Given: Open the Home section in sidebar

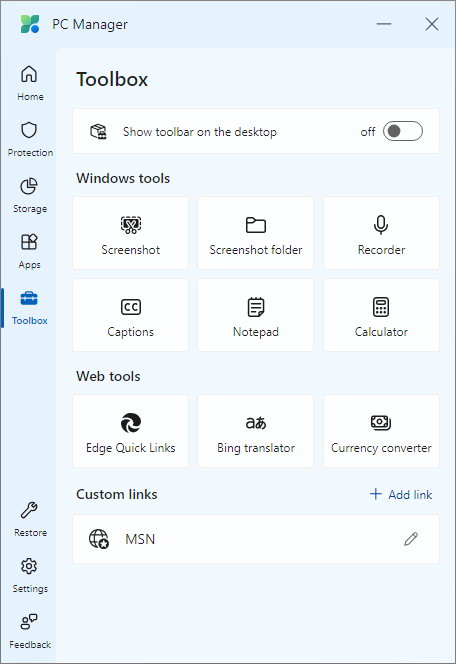Looking at the screenshot, I should tap(29, 83).
